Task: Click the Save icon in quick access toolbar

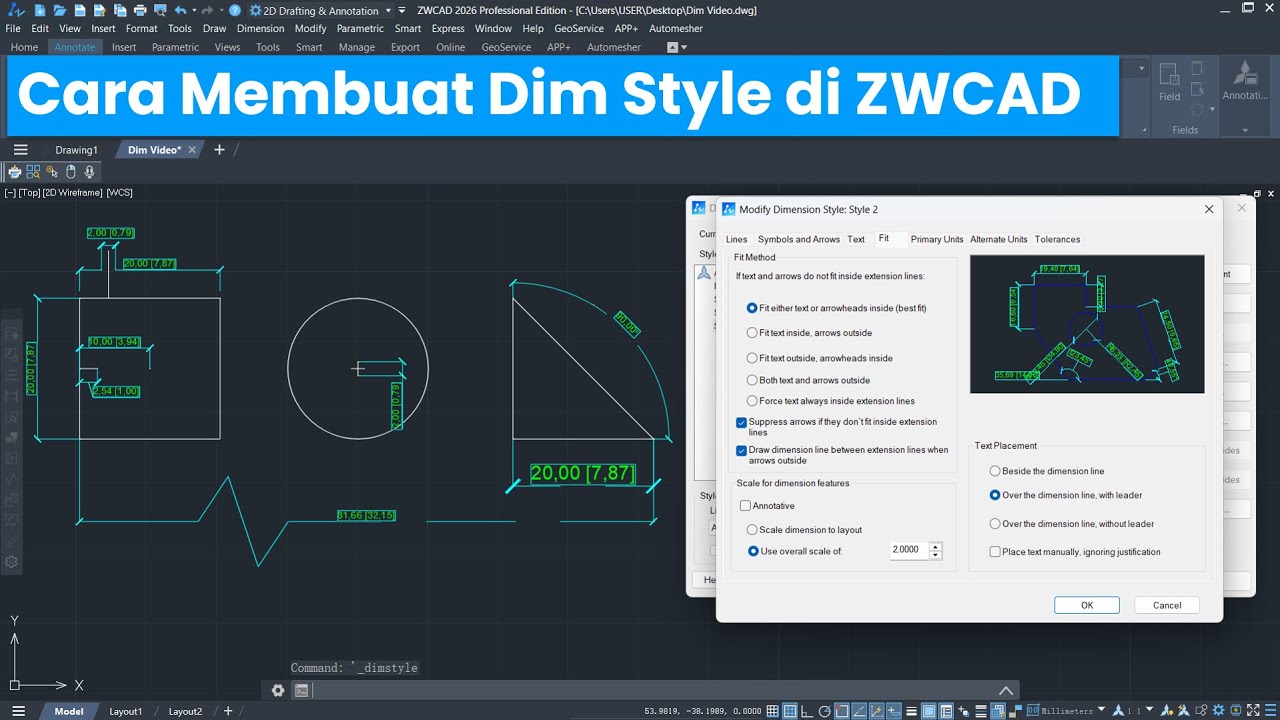Action: point(80,10)
